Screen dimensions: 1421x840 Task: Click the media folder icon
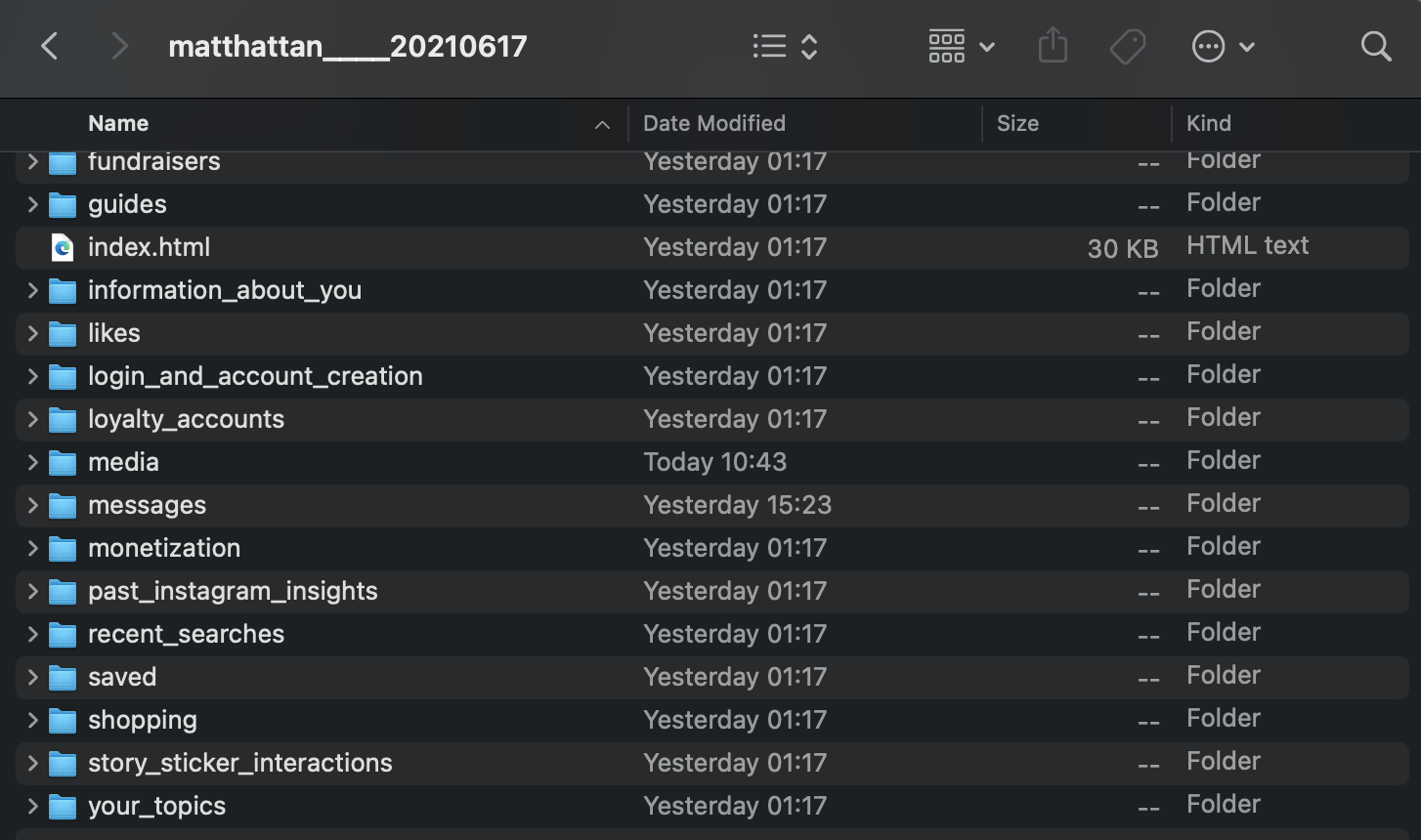63,463
